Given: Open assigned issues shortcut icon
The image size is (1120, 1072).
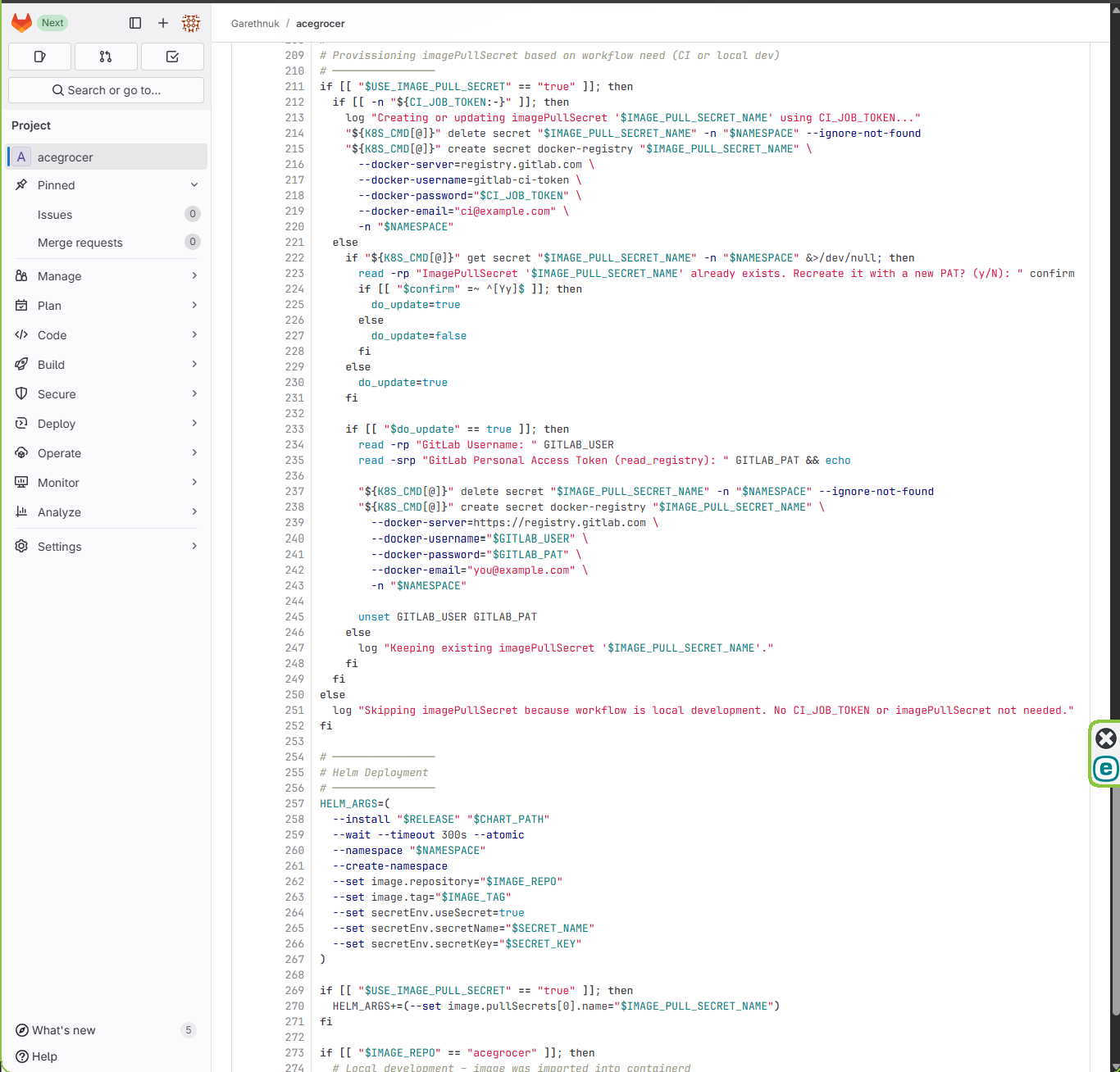Looking at the screenshot, I should (39, 57).
